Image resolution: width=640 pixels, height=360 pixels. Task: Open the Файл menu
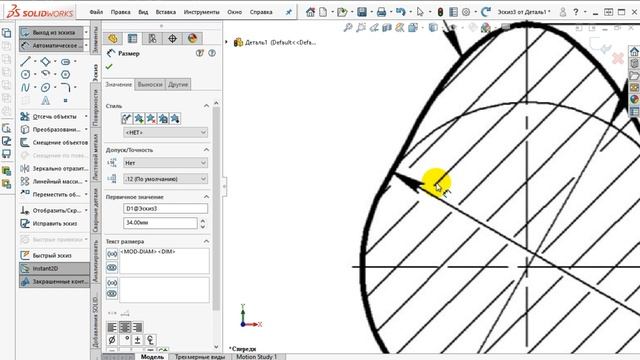(x=96, y=12)
